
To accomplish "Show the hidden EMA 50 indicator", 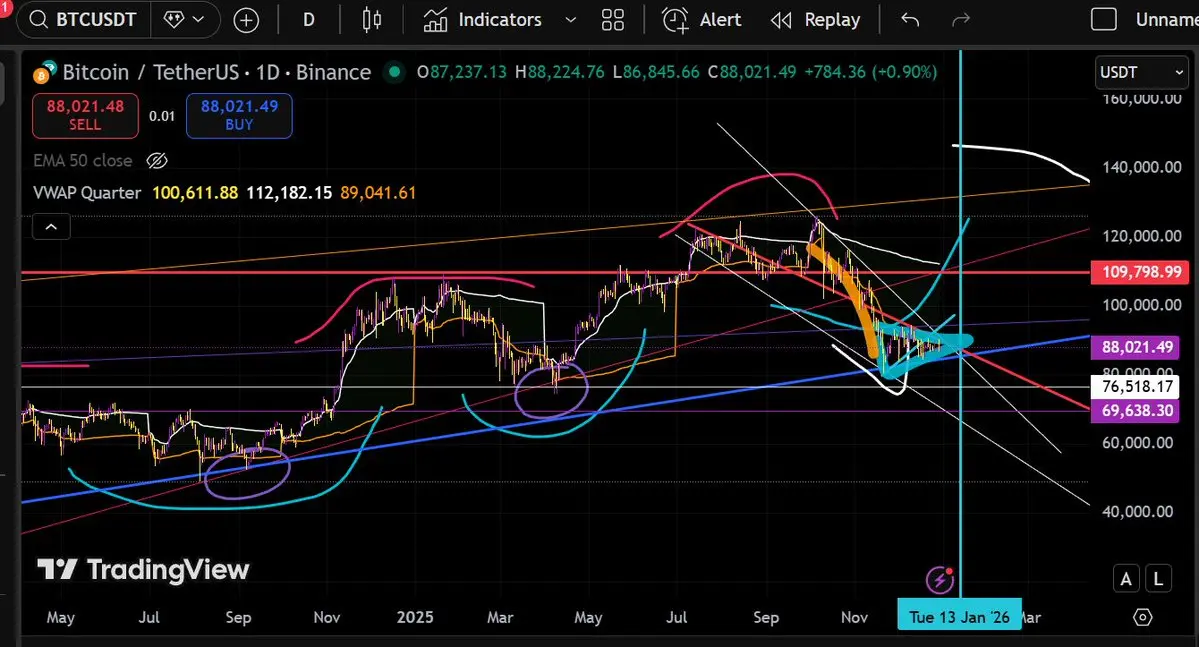I will (157, 161).
